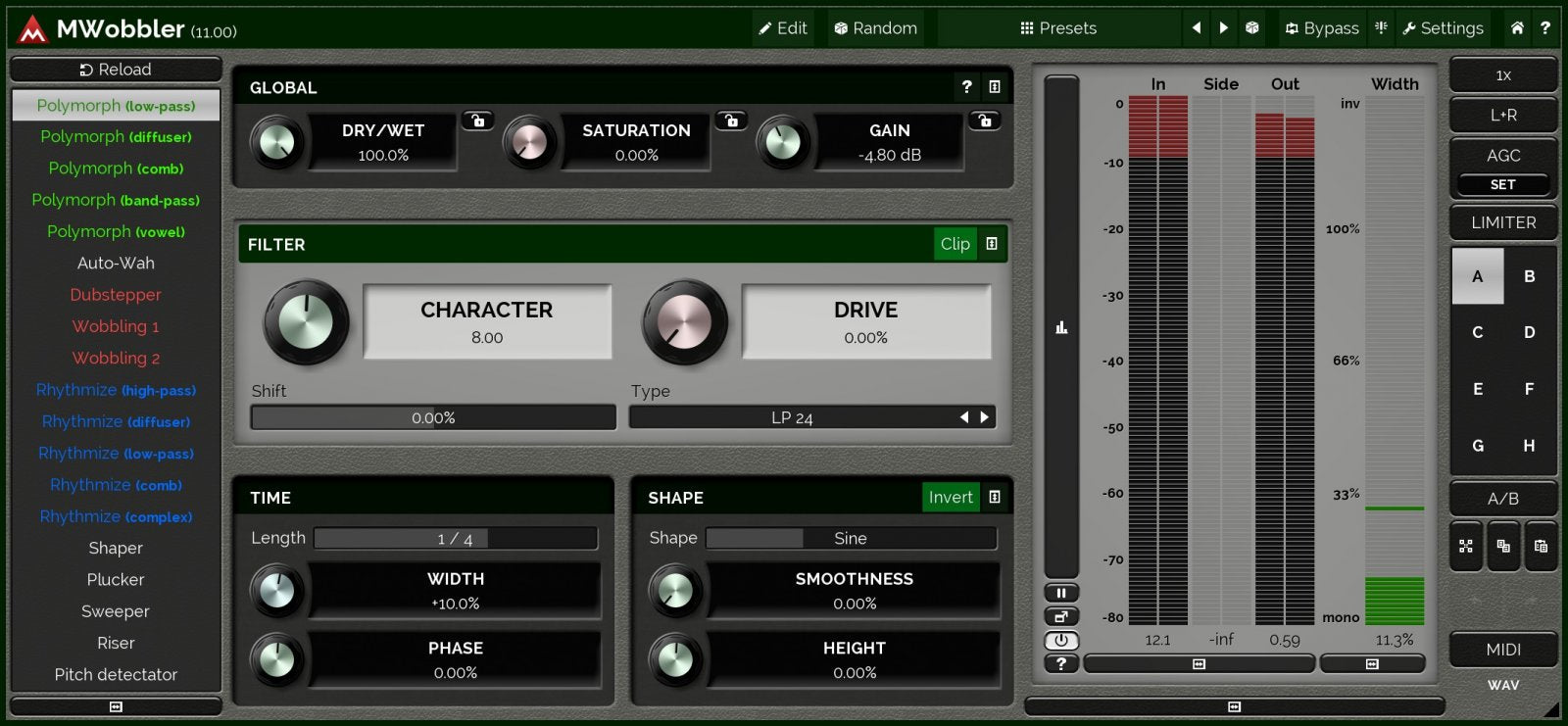Switch to preset slot B
The image size is (1568, 726).
[1529, 276]
